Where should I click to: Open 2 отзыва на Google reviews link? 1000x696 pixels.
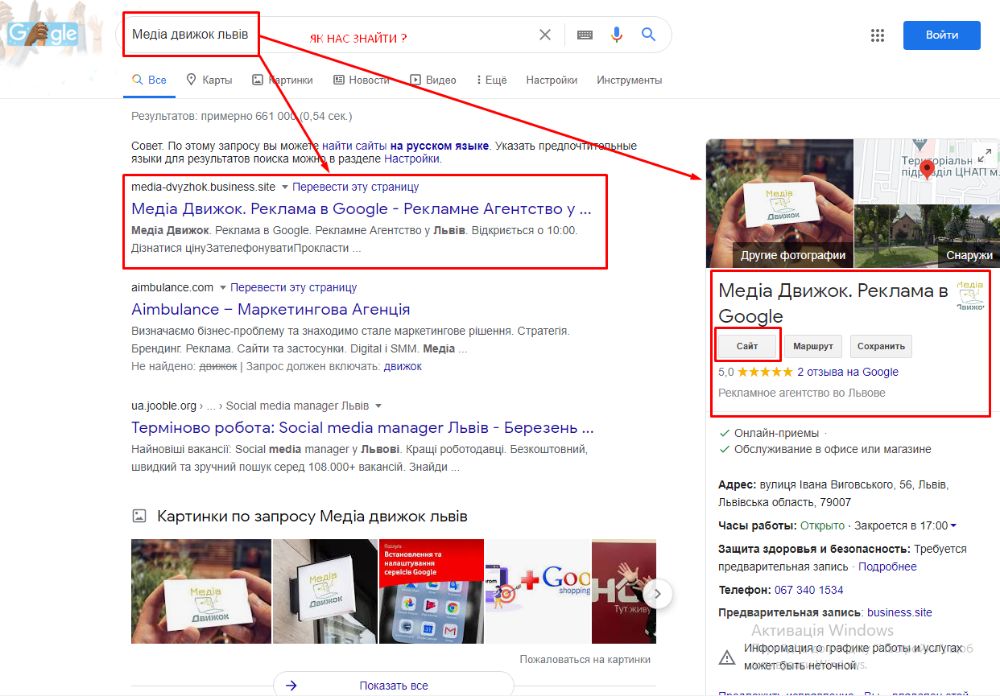coord(848,372)
